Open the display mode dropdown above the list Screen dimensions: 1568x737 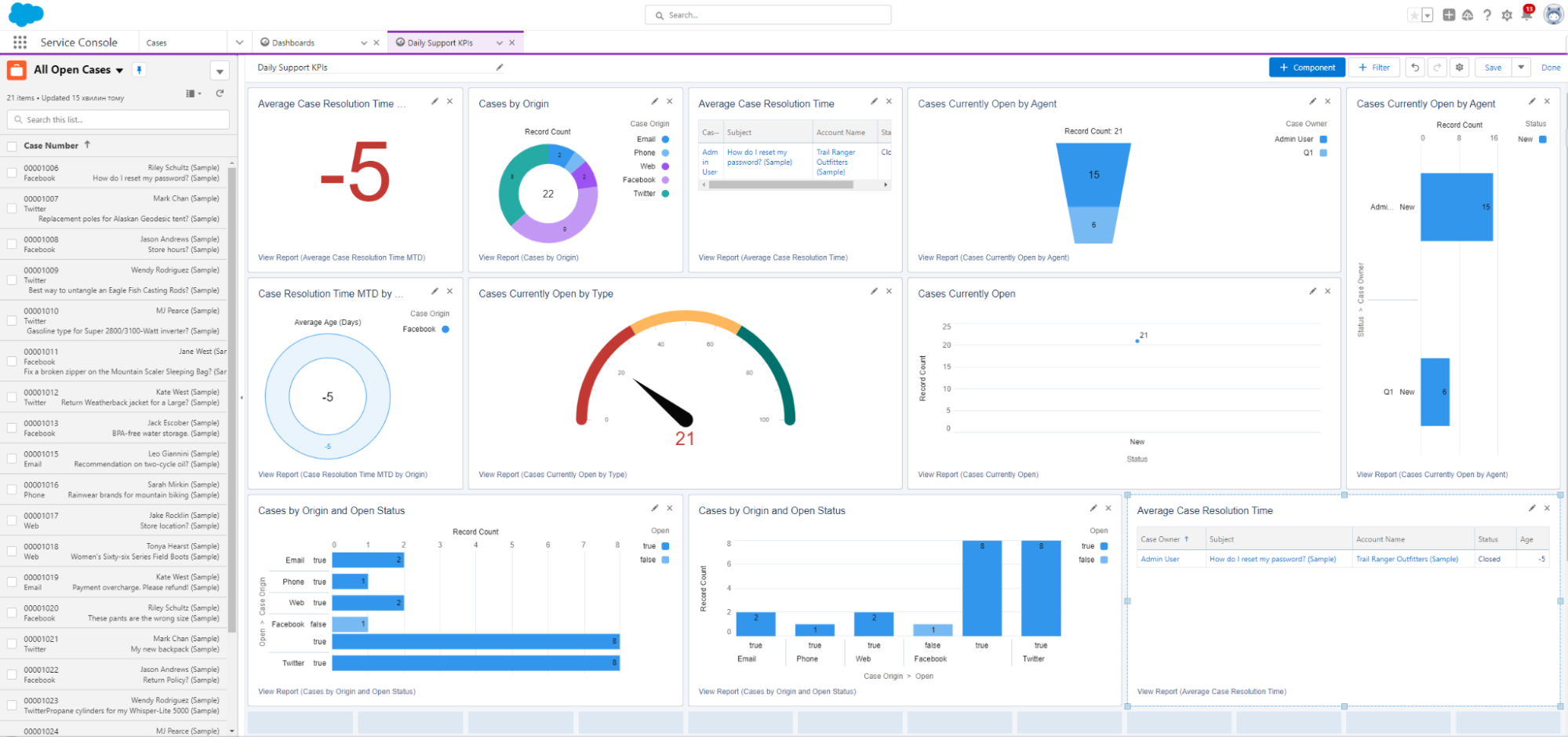191,93
